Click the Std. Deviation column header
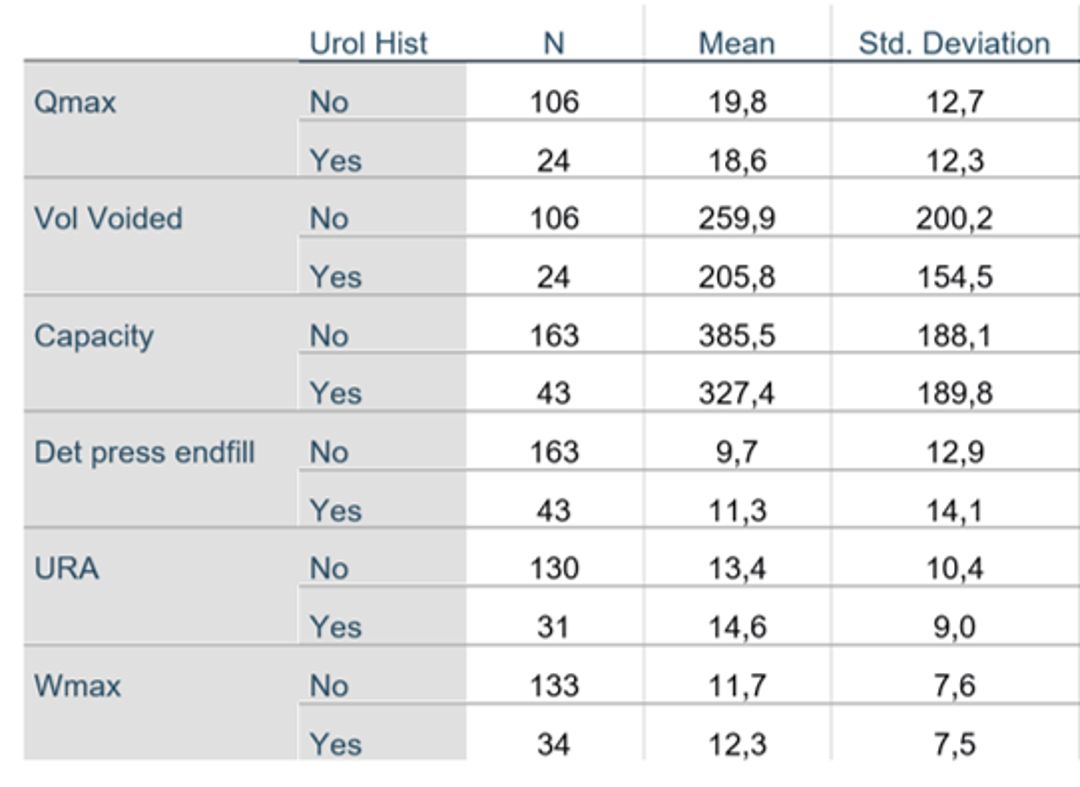This screenshot has height=787, width=1080. coord(954,43)
